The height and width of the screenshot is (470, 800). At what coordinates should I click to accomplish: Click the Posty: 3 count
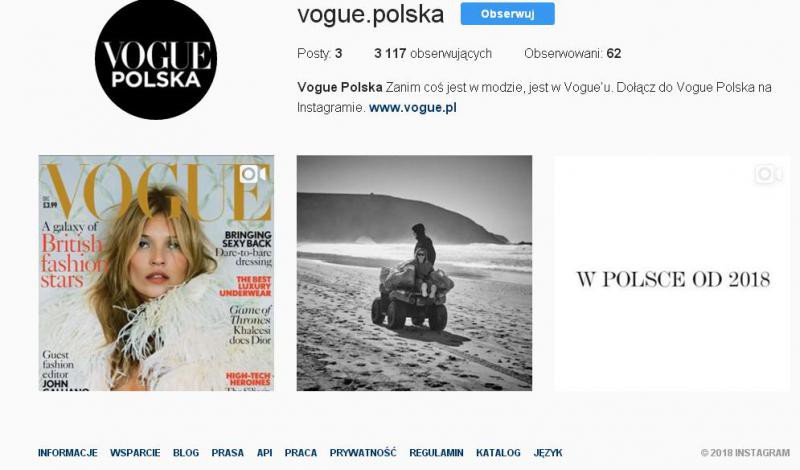[320, 54]
